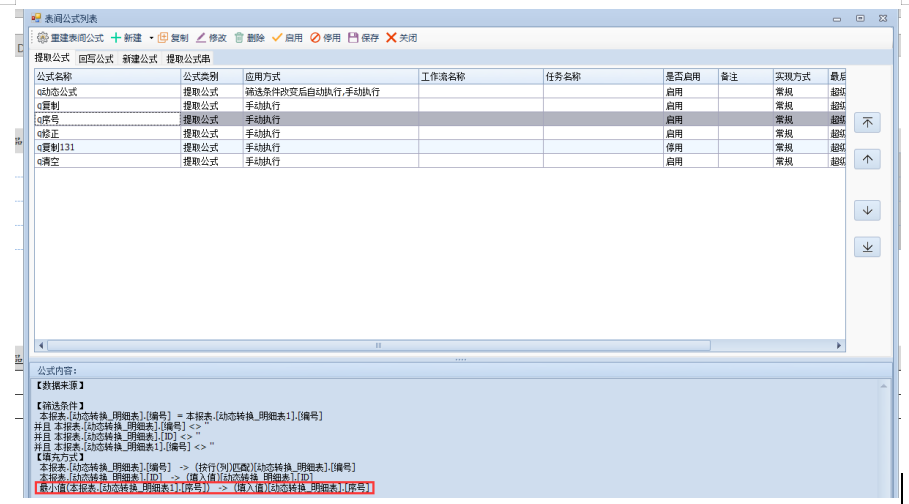Viewport: 909px width, 504px height.
Task: Click the green plus 新建 icon
Action: 116,38
